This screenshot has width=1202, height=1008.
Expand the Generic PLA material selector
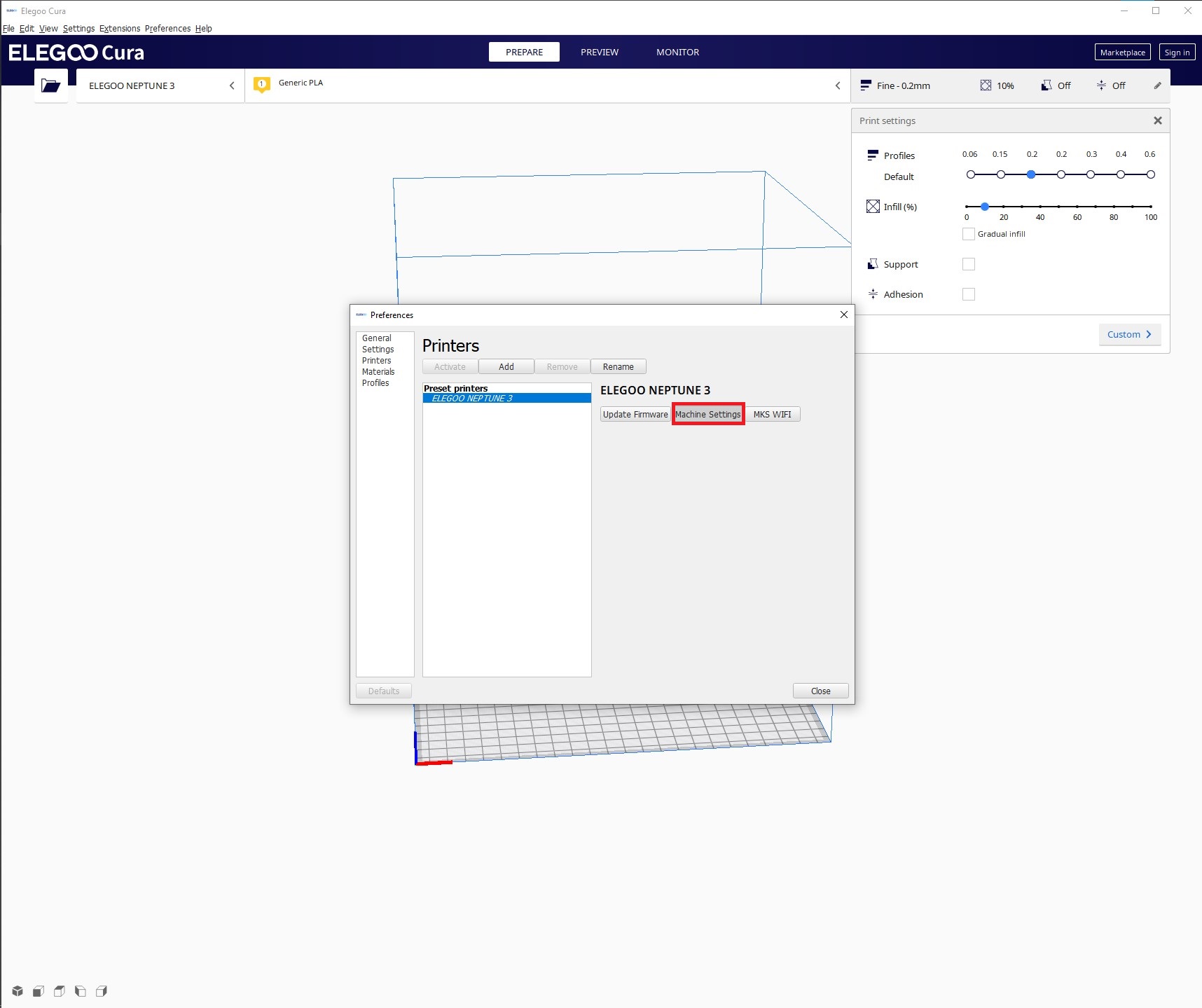click(548, 85)
